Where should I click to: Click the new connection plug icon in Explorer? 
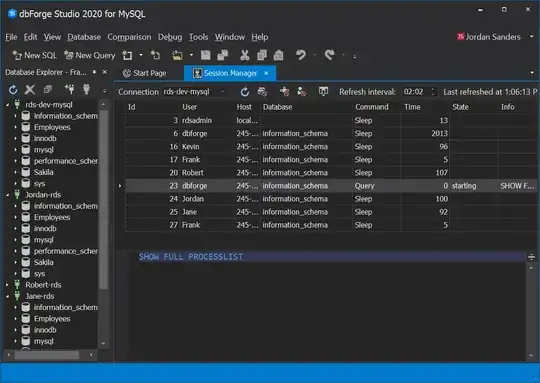coord(70,90)
